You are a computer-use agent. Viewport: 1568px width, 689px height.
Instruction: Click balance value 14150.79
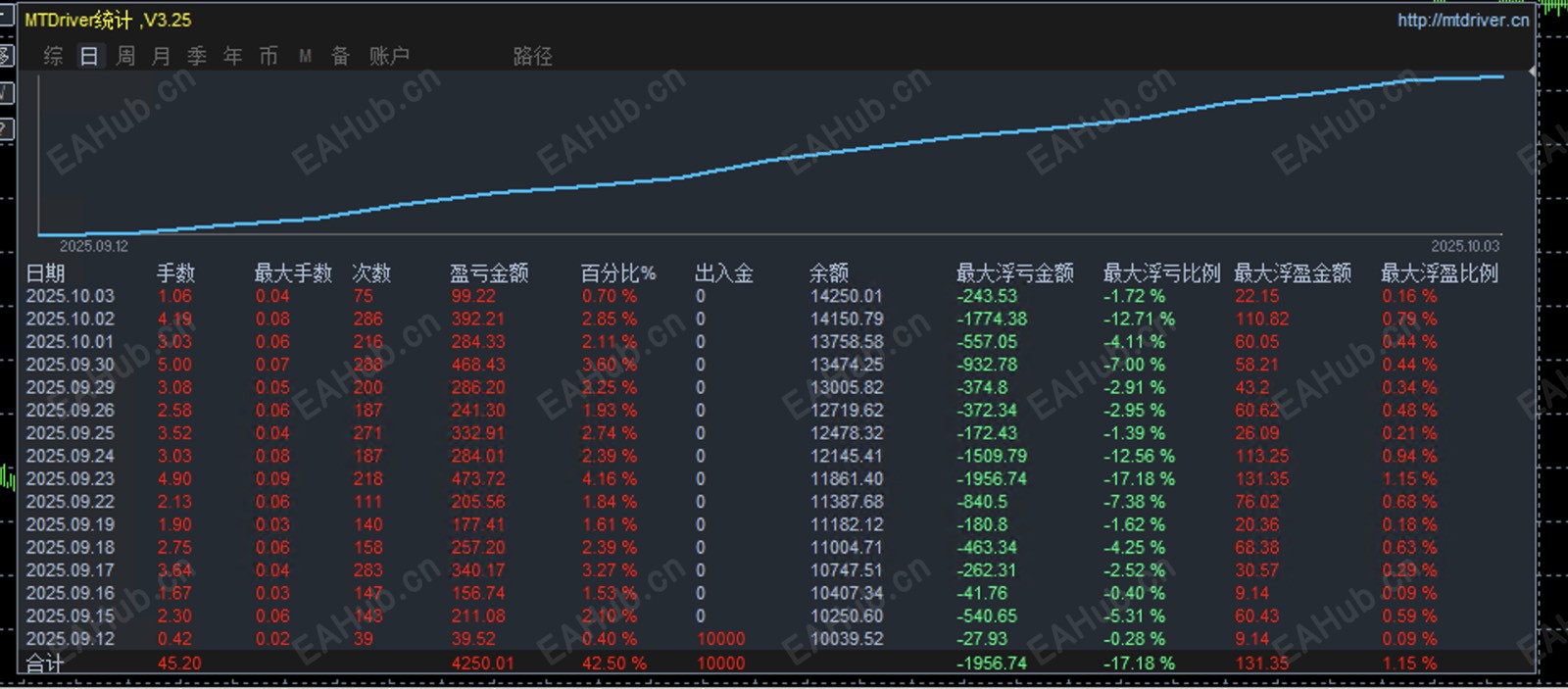pyautogui.click(x=847, y=319)
